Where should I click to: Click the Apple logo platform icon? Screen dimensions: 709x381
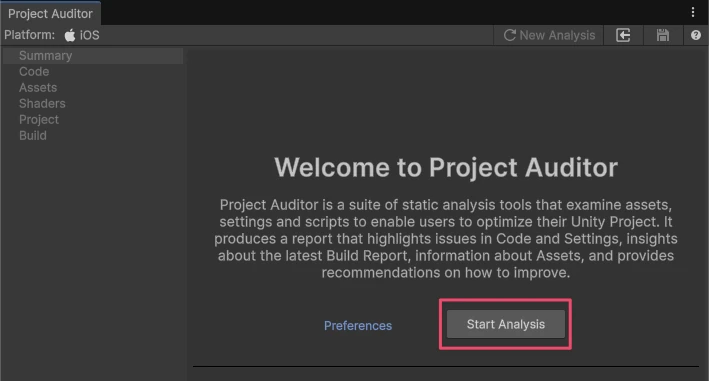point(70,35)
